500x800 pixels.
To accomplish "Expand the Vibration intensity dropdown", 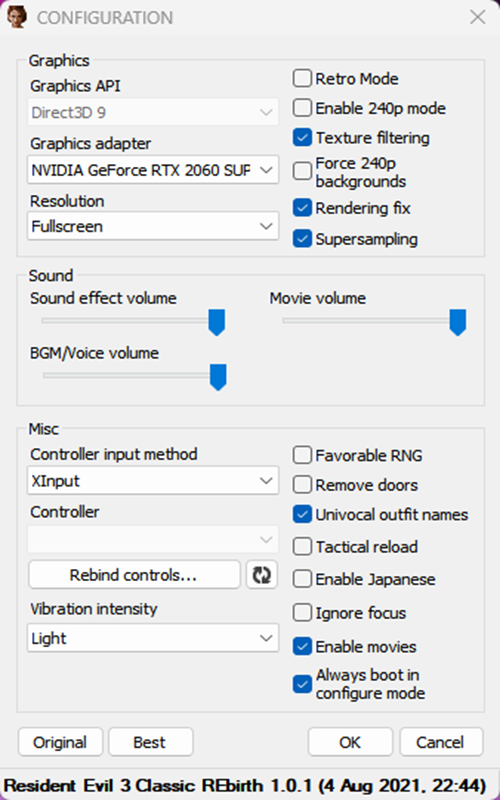I will (x=153, y=638).
